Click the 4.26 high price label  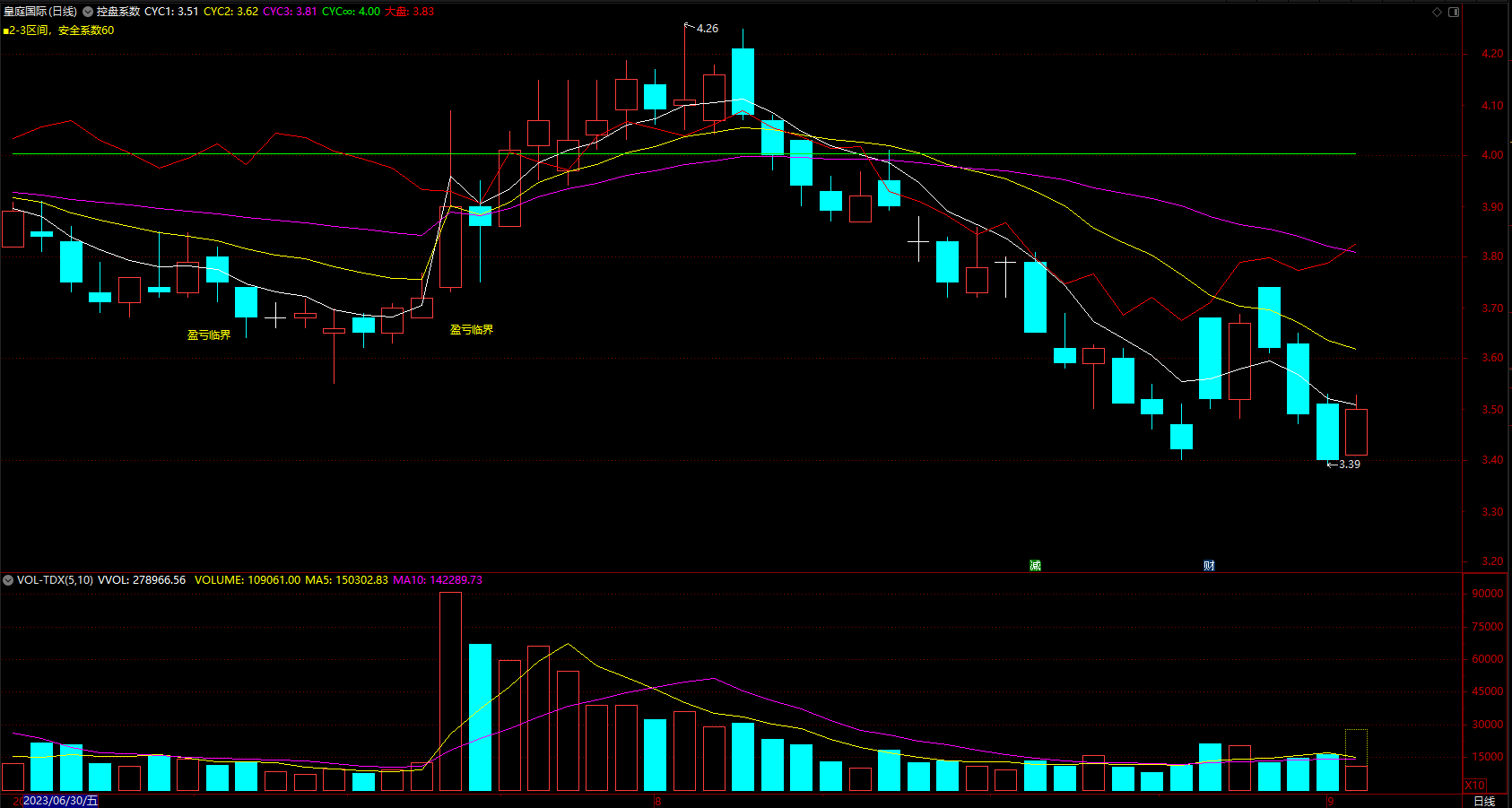[x=708, y=29]
